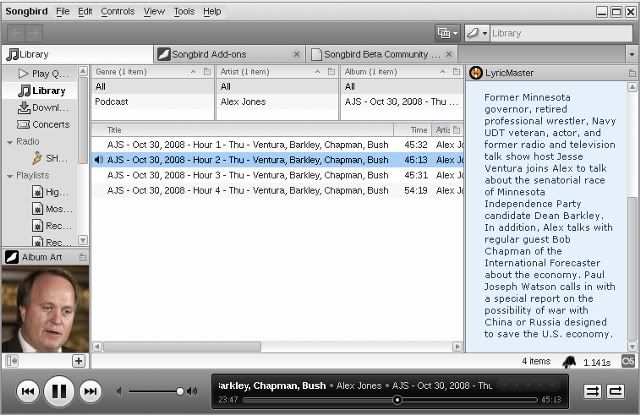Screen dimensions: 640x415
Task: Select the Hour 4 track row
Action: [278, 191]
